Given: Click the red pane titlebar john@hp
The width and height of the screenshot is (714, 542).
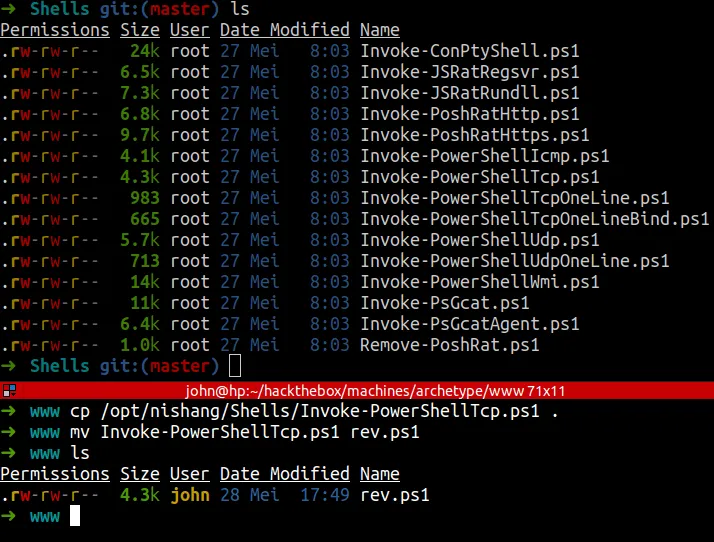Looking at the screenshot, I should click(x=357, y=391).
